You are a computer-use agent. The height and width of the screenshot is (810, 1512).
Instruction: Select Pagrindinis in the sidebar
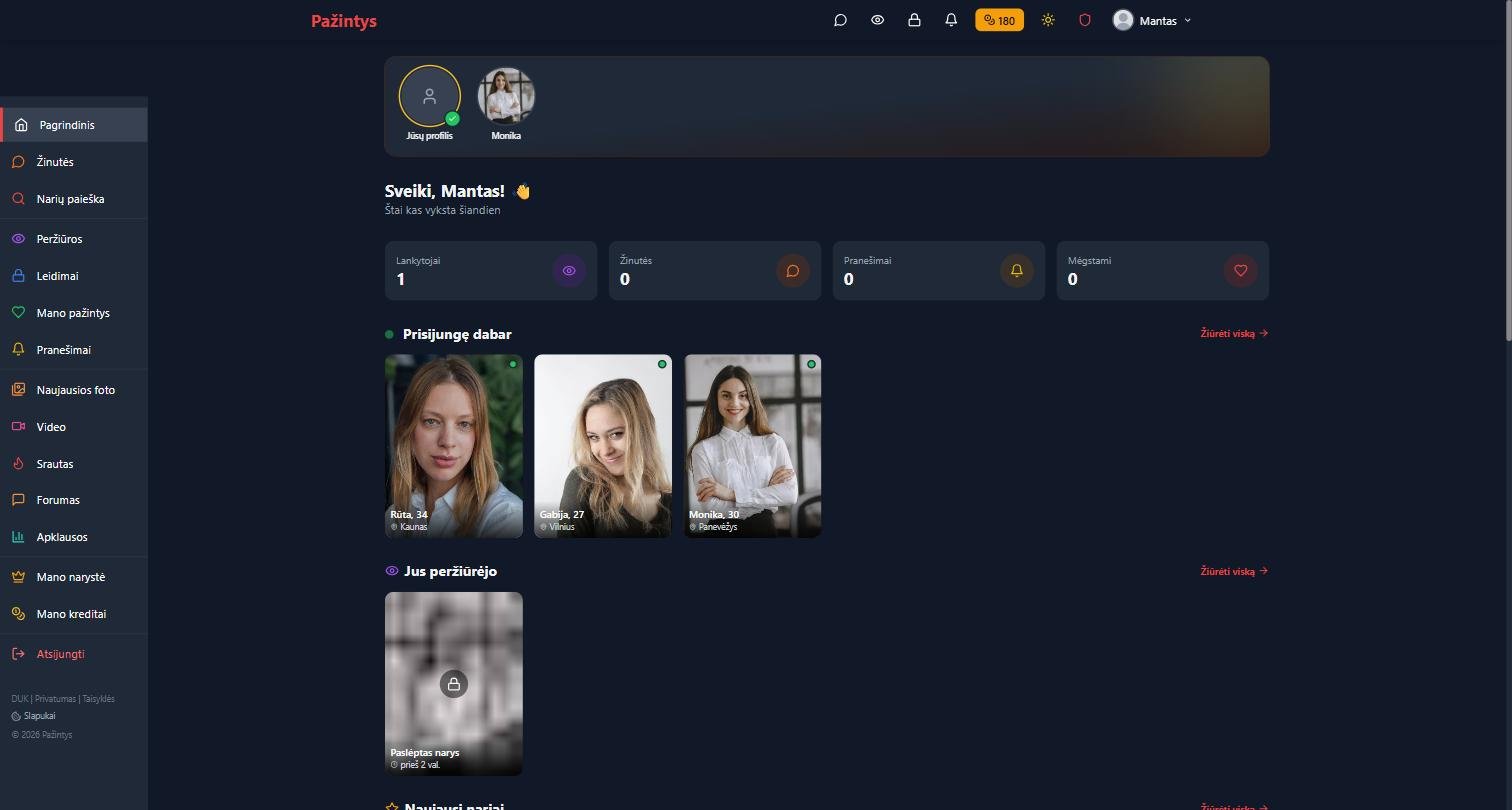[x=75, y=125]
